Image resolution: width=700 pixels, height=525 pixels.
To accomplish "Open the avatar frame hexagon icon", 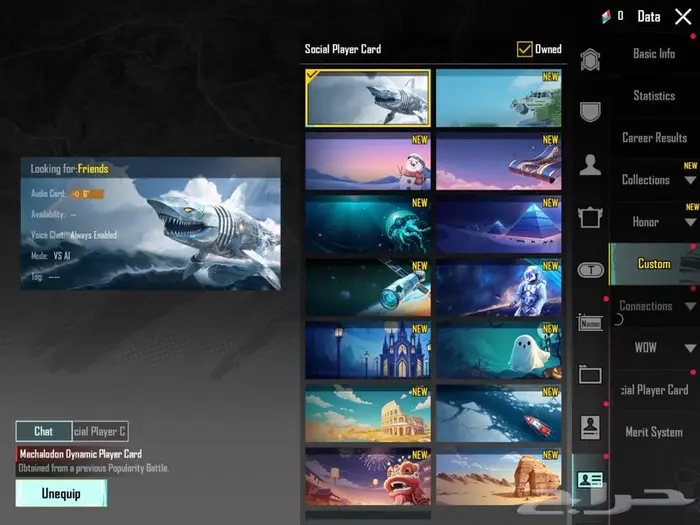I will click(590, 60).
